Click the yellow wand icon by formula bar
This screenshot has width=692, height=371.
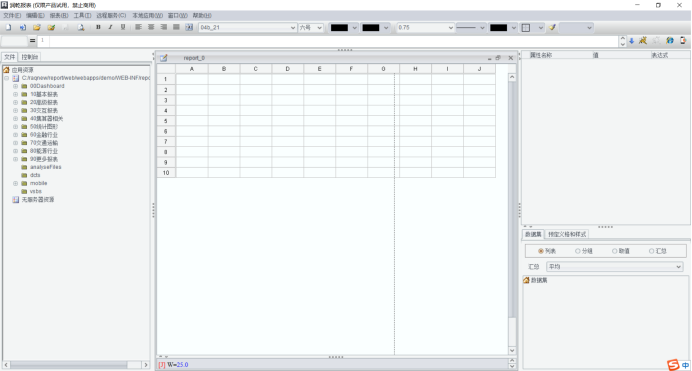point(643,41)
